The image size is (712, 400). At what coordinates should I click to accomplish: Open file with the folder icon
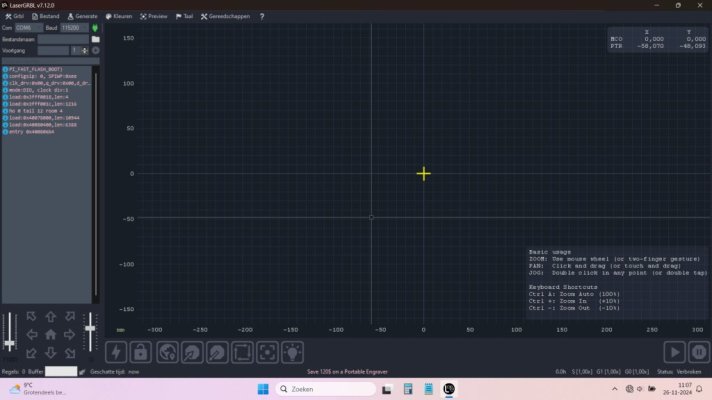tap(95, 39)
